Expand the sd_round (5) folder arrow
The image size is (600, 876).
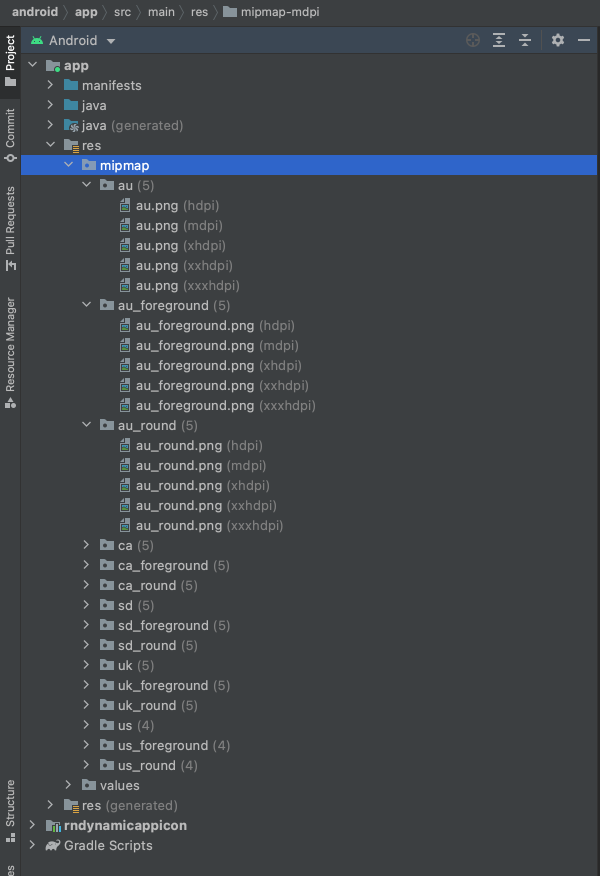87,645
